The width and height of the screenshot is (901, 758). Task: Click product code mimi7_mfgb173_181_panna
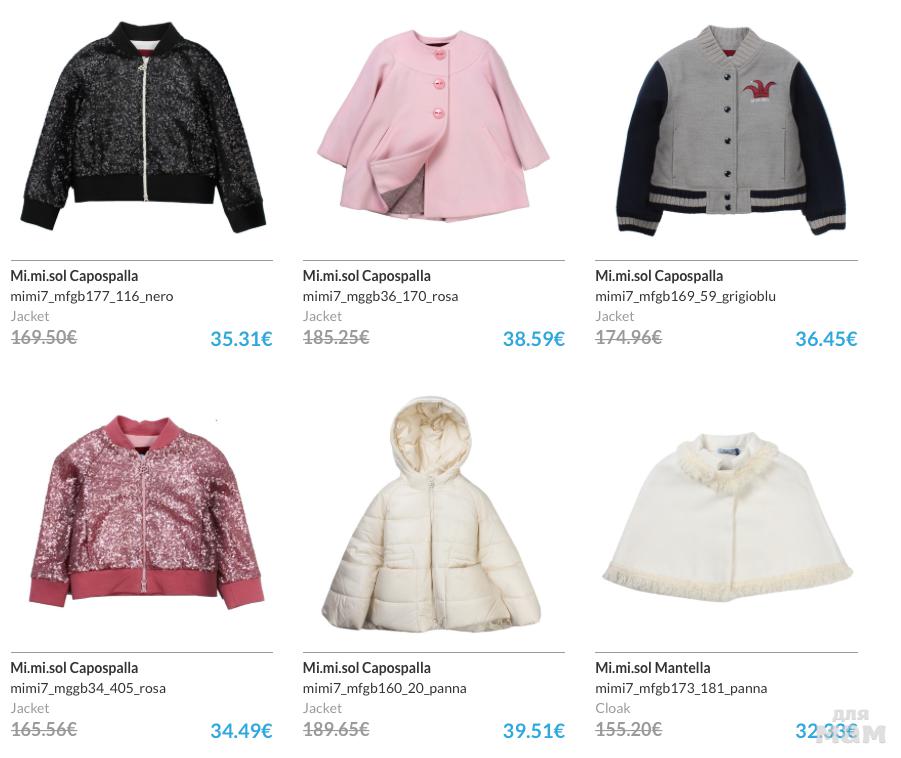[x=681, y=688]
